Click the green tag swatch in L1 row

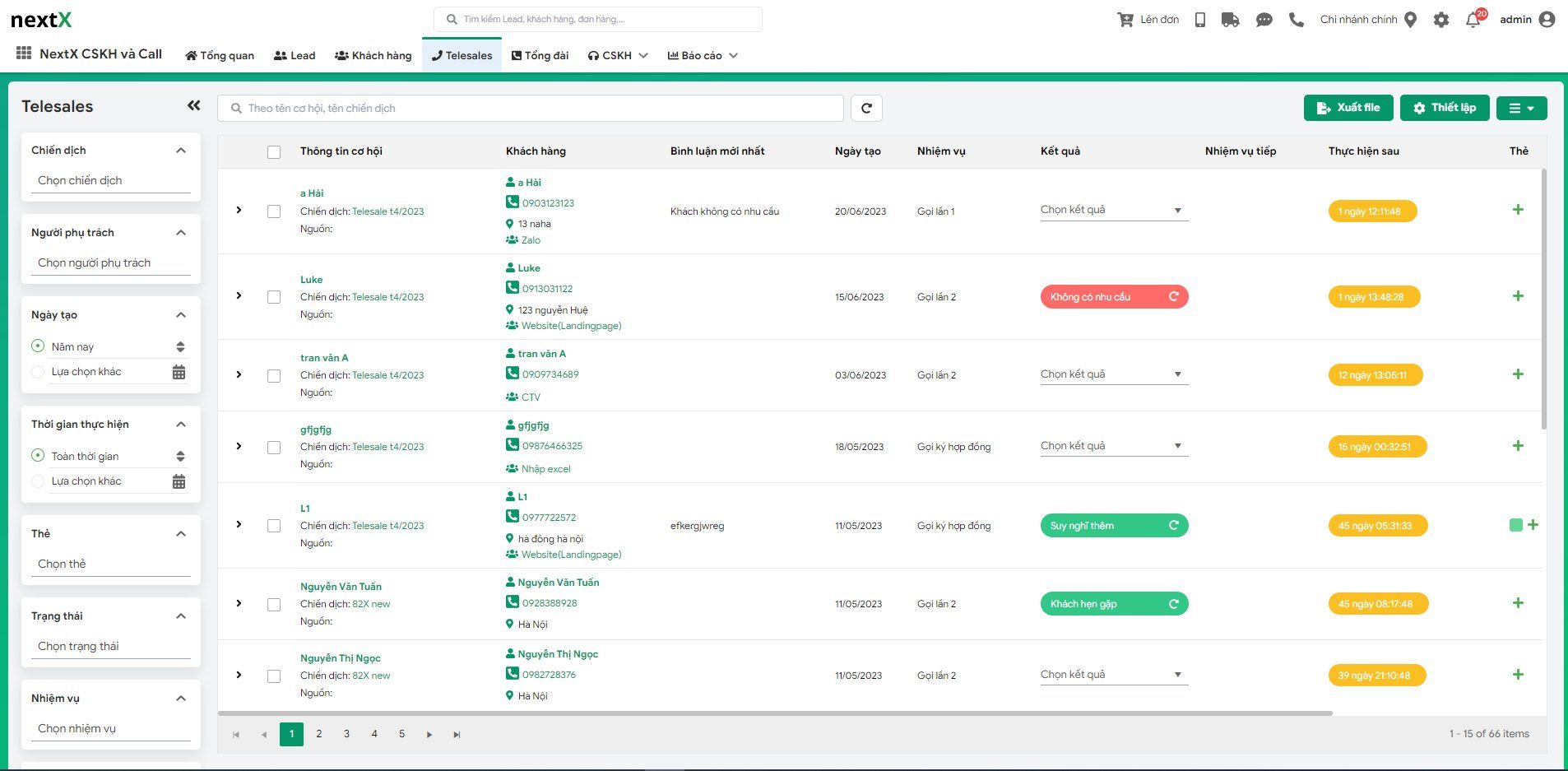1515,525
